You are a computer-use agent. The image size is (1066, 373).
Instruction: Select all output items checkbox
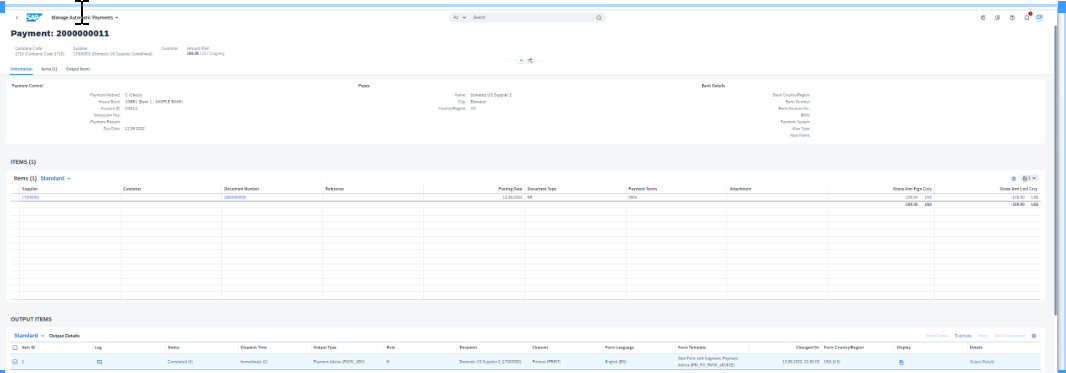(15, 347)
